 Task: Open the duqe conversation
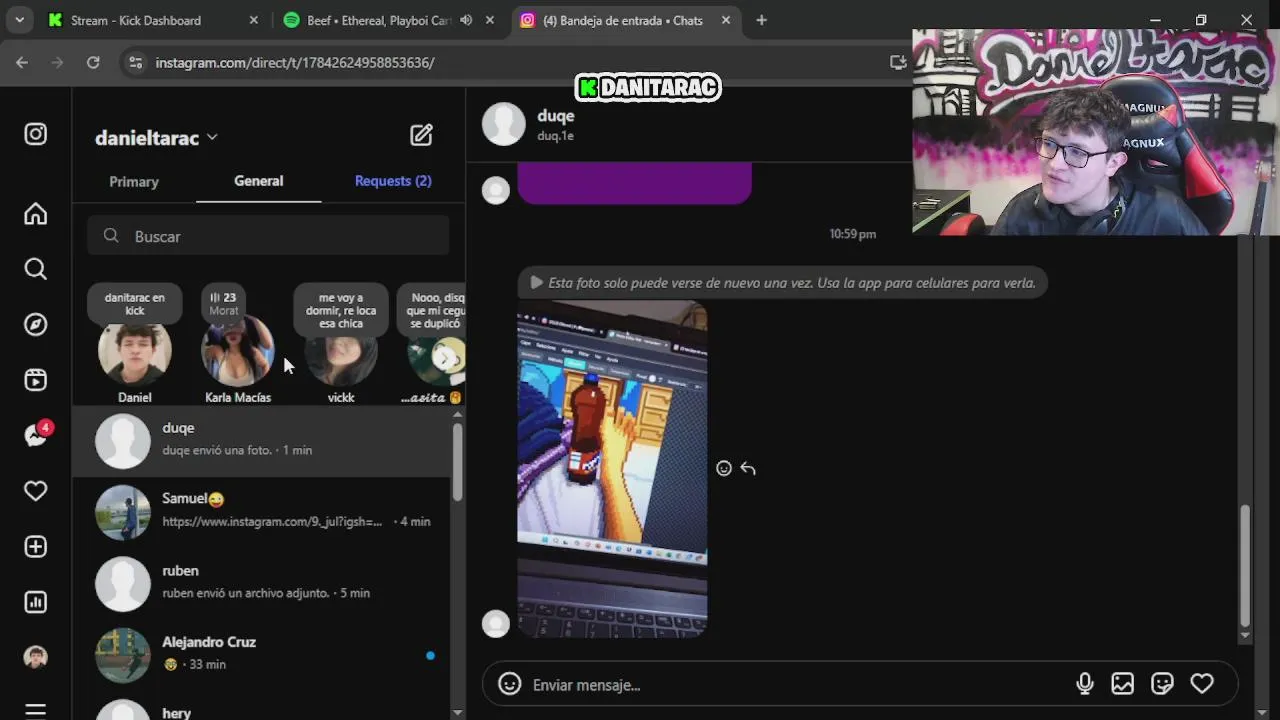pos(262,440)
